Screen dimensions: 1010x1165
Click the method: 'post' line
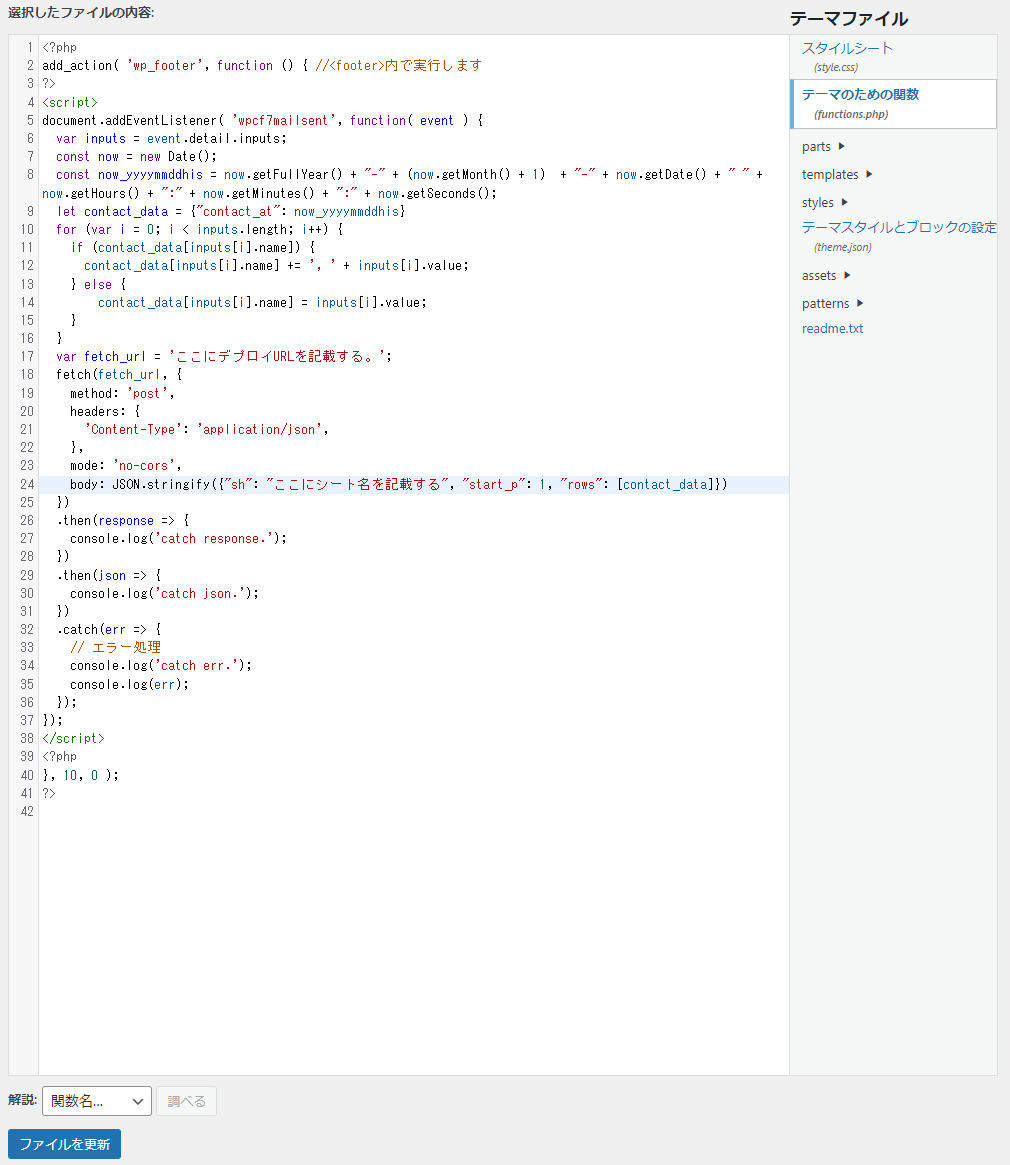tap(122, 394)
